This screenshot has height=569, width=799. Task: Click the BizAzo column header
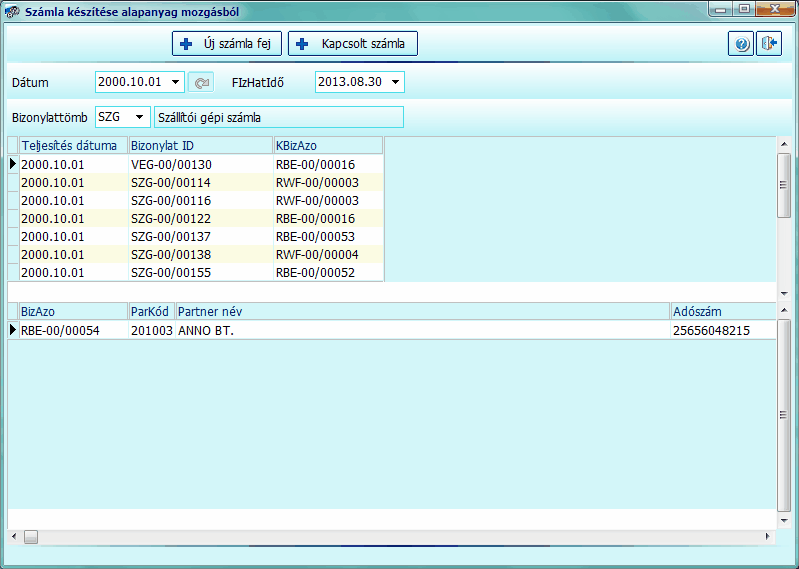(73, 311)
